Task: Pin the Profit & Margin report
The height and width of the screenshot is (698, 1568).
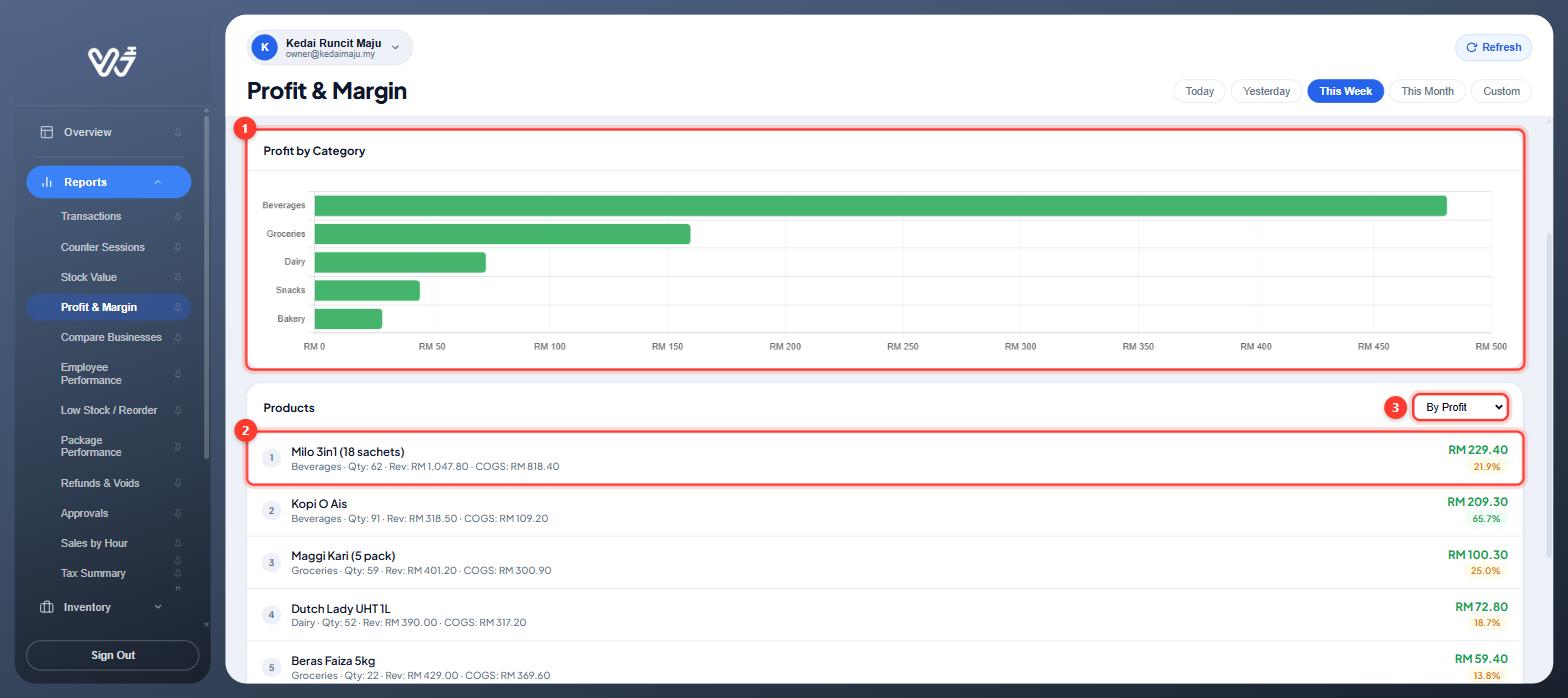Action: click(x=178, y=307)
